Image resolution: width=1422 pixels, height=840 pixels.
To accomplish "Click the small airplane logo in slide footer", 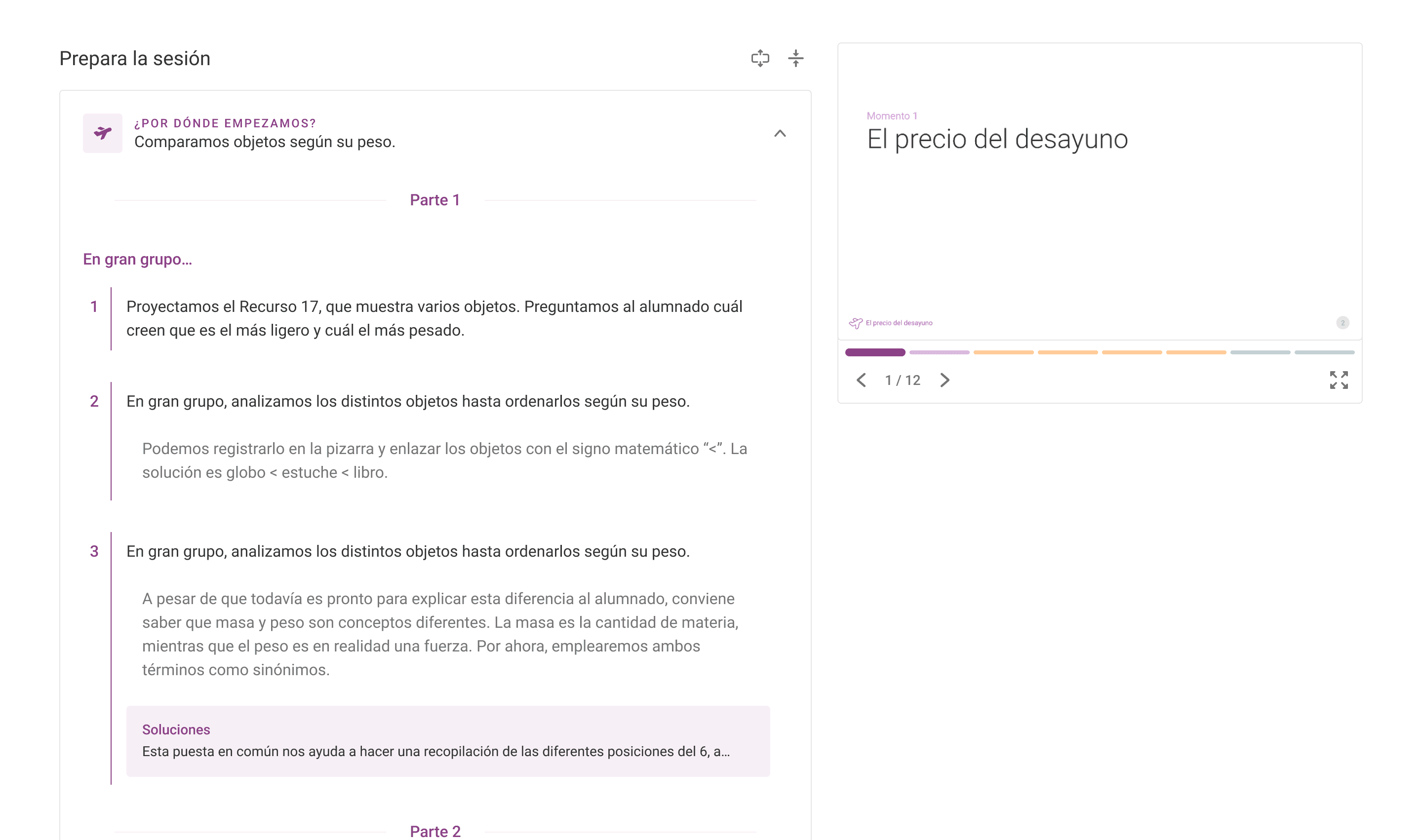I will point(855,323).
